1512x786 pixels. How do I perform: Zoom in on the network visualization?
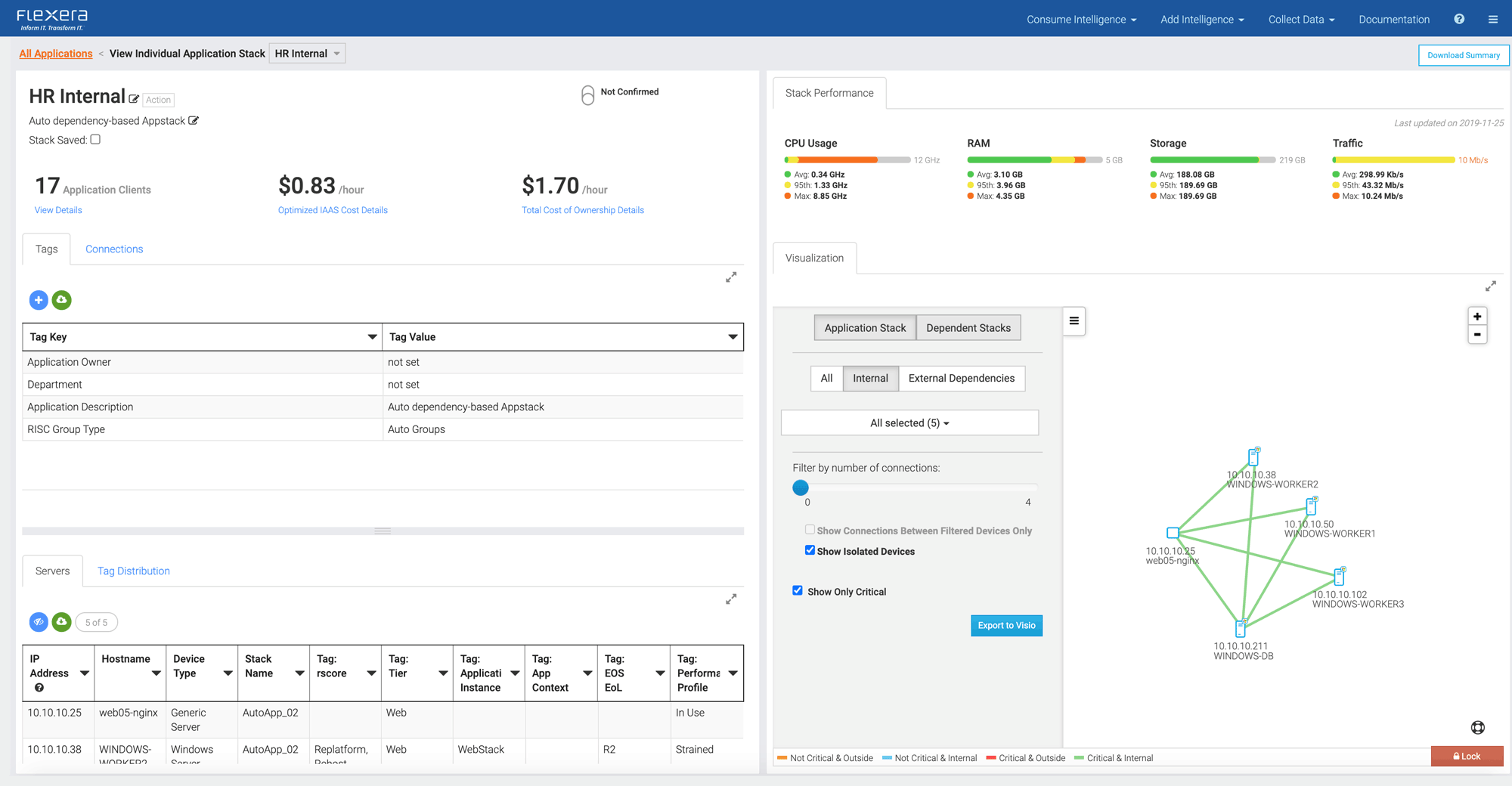point(1476,317)
